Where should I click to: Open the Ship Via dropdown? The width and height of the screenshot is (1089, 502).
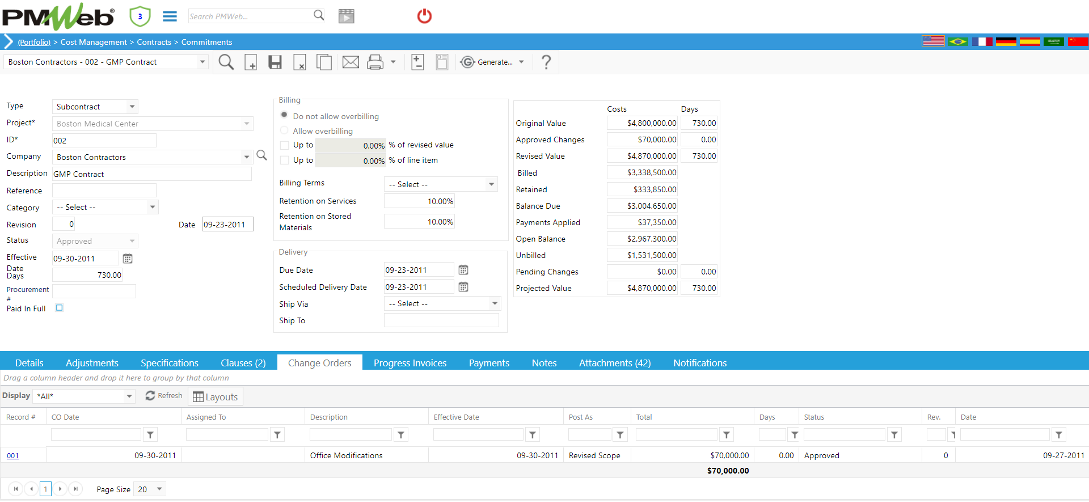[x=494, y=303]
